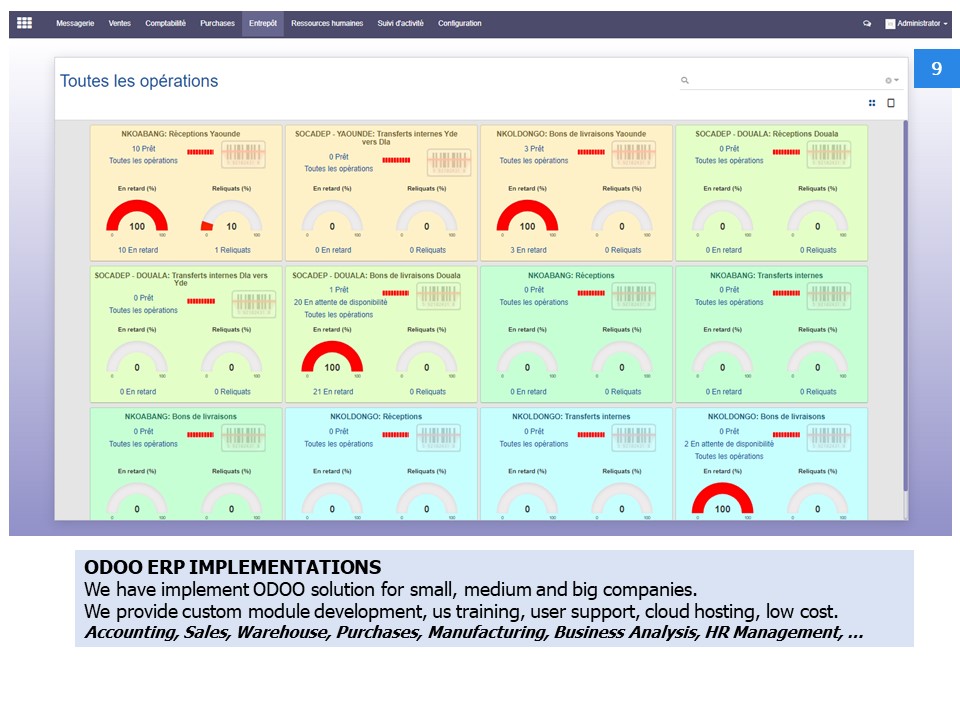Click '2 En attente de disponibilité' link

(x=729, y=444)
